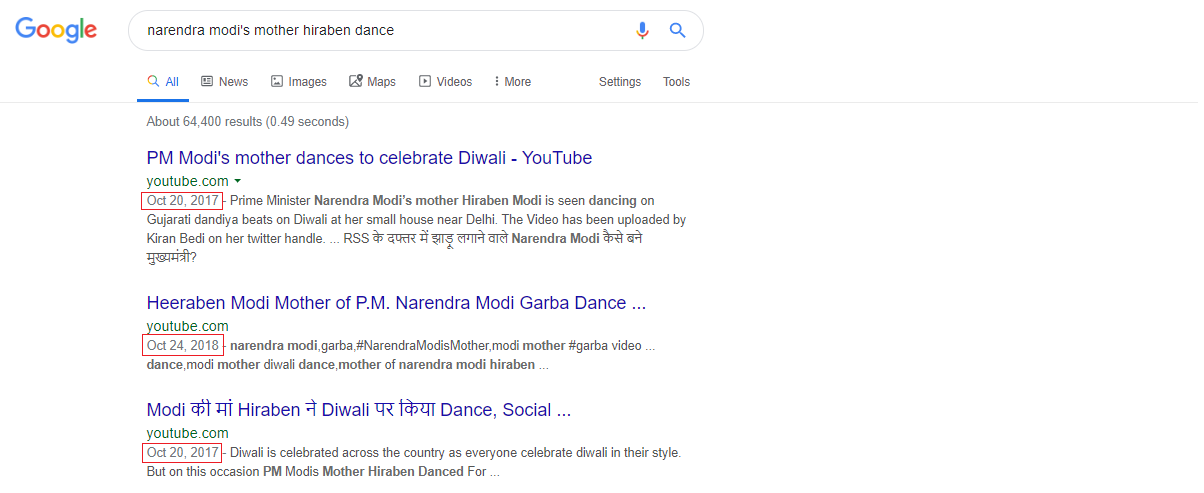
Task: Click the Oct 24, 2018 date
Action: (x=182, y=346)
